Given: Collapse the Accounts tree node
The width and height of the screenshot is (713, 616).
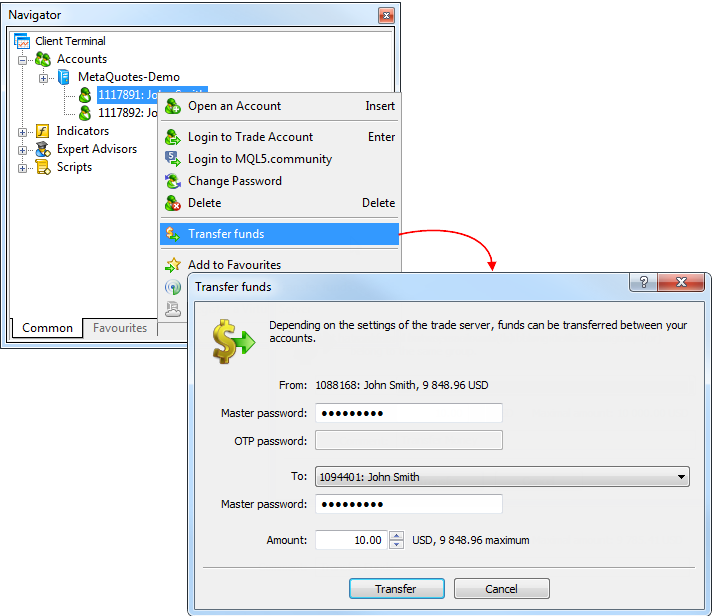Looking at the screenshot, I should pyautogui.click(x=22, y=60).
